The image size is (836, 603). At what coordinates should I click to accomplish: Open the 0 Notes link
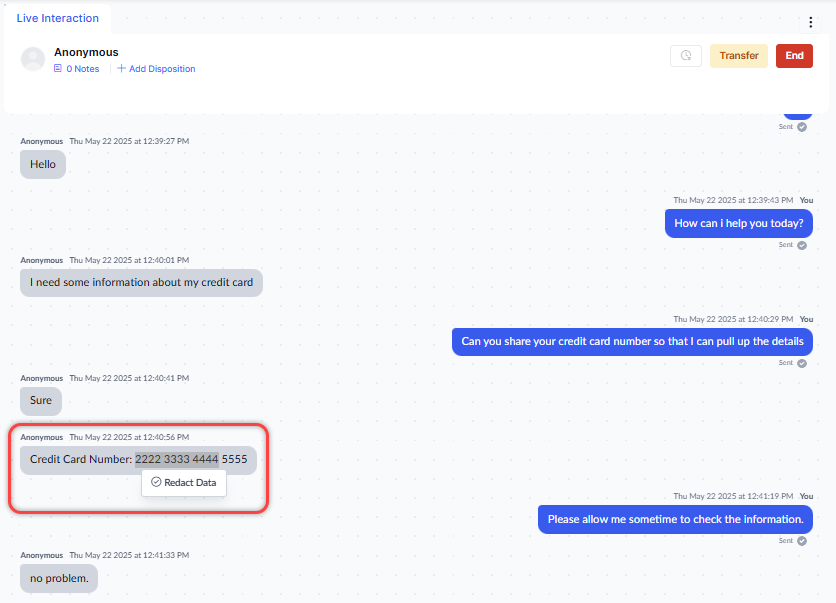point(82,69)
